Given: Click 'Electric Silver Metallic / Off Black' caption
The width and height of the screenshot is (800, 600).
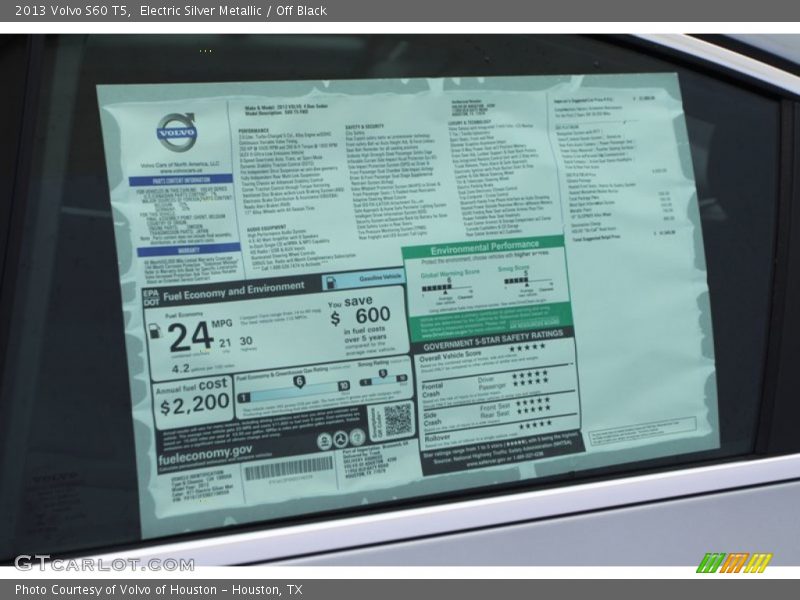Looking at the screenshot, I should pos(233,10).
